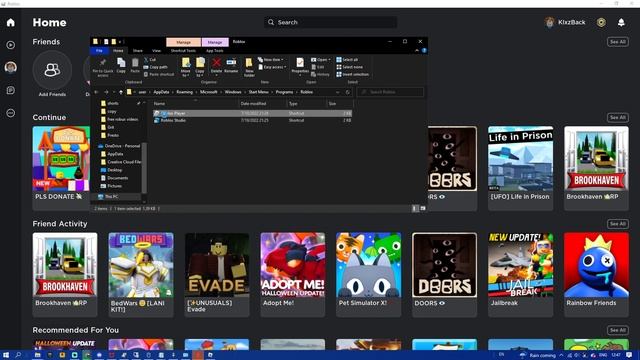This screenshot has height=360, width=640.
Task: Click Windows Start button on taskbar
Action: [6, 355]
